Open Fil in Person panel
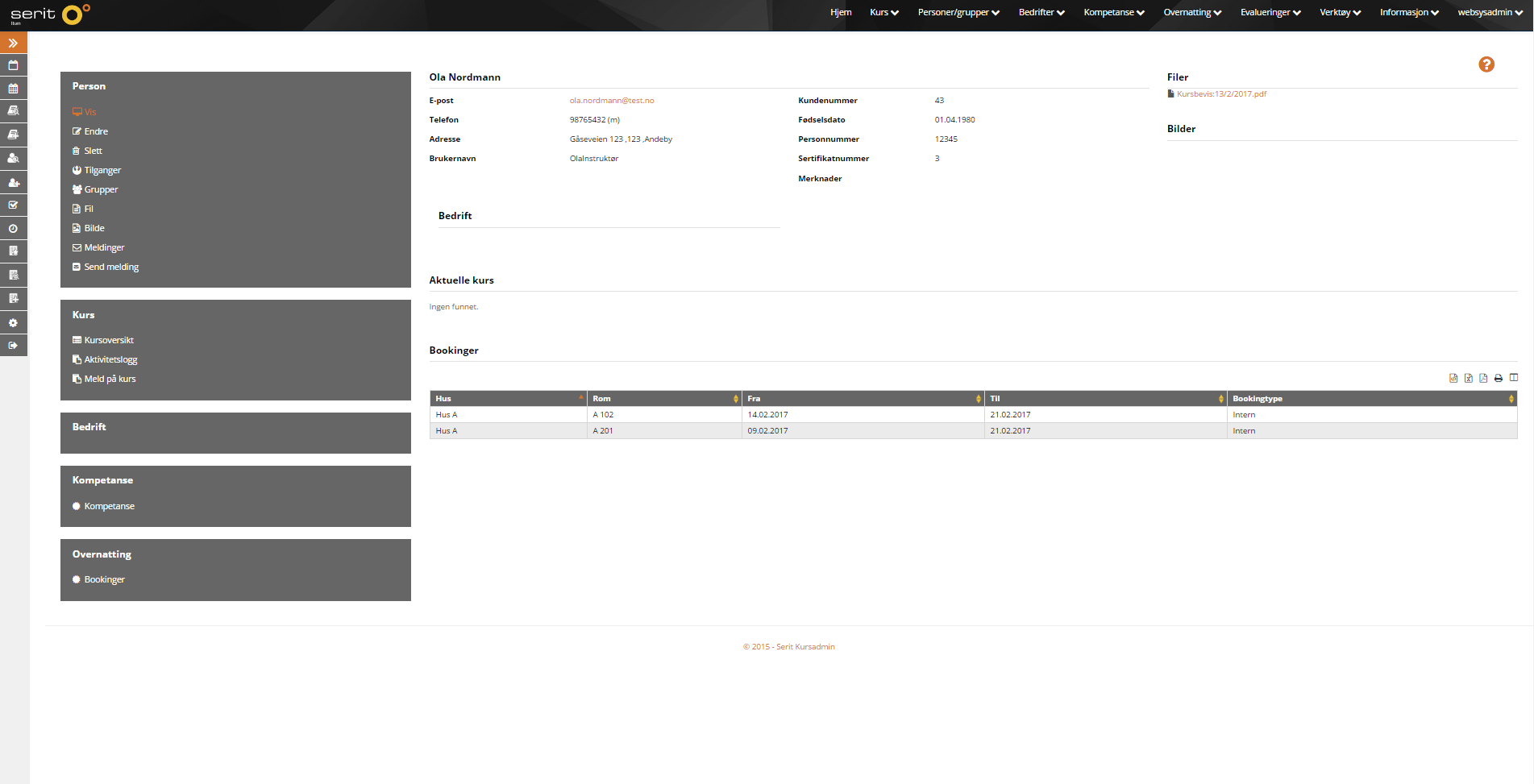Screen dimensions: 1534x784 (x=83, y=209)
